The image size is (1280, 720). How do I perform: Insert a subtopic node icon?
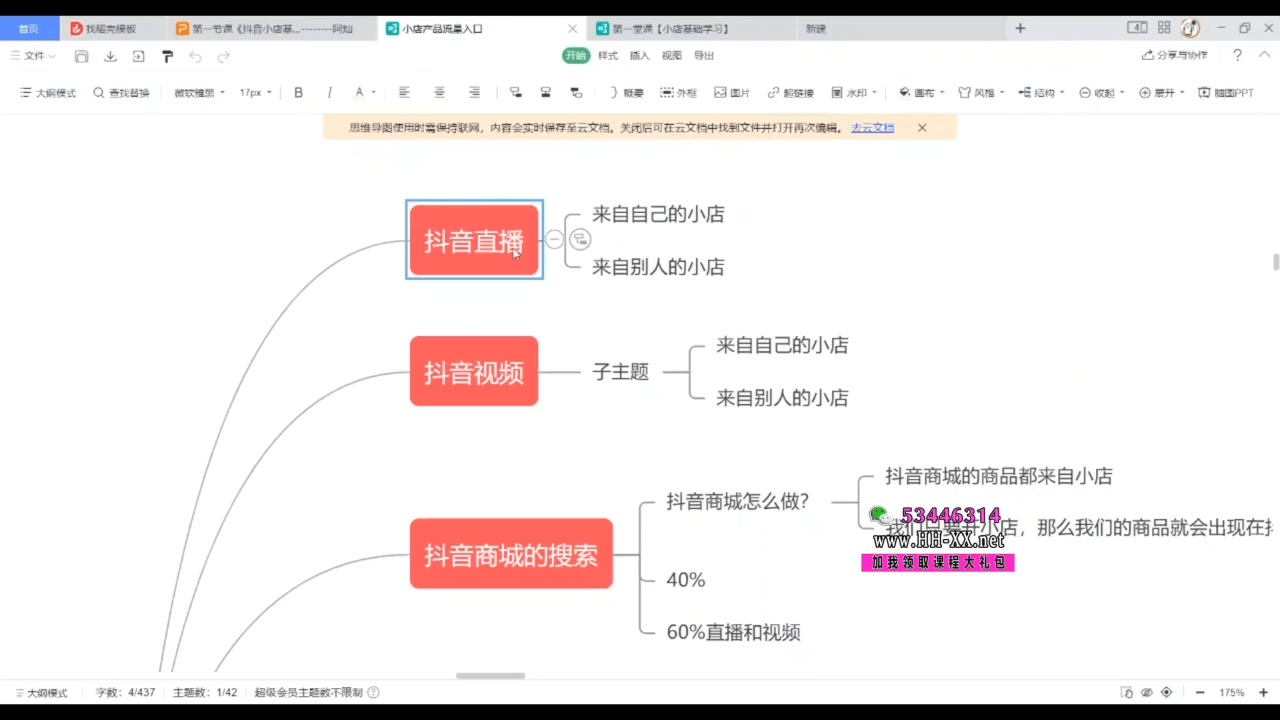point(515,92)
